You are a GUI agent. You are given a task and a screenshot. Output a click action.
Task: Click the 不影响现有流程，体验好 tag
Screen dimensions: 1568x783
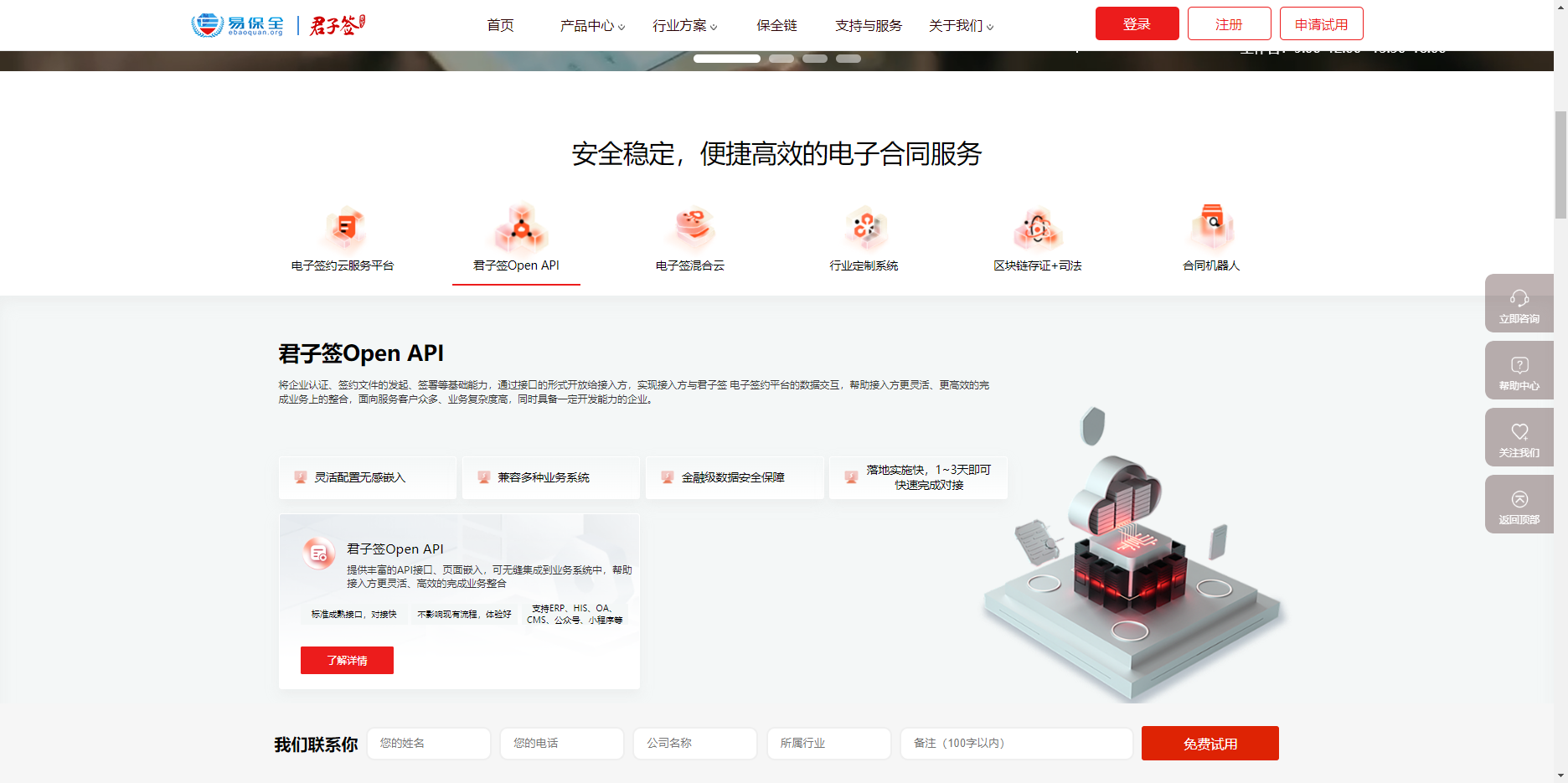[464, 614]
